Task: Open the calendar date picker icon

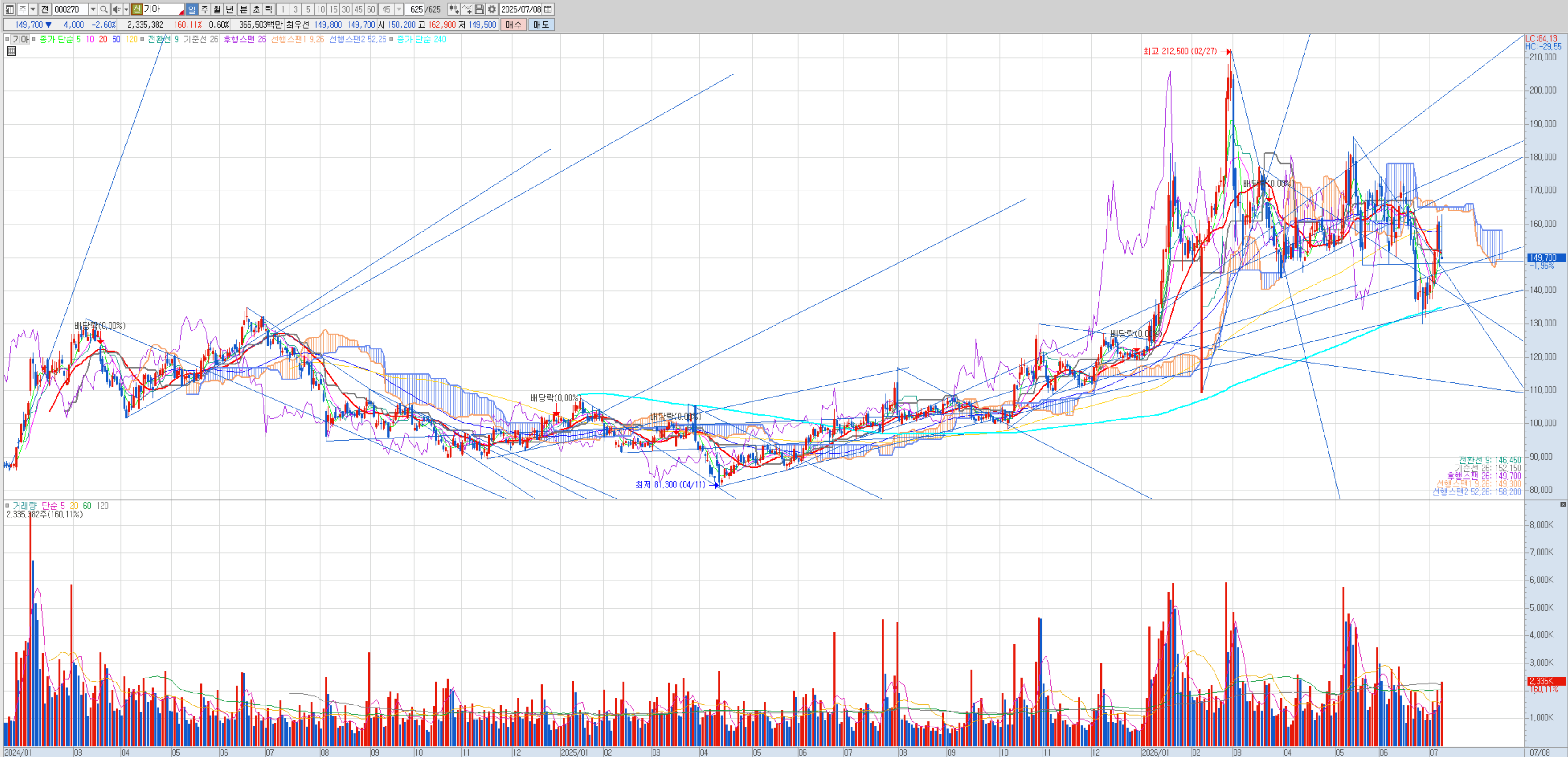Action: (x=548, y=9)
